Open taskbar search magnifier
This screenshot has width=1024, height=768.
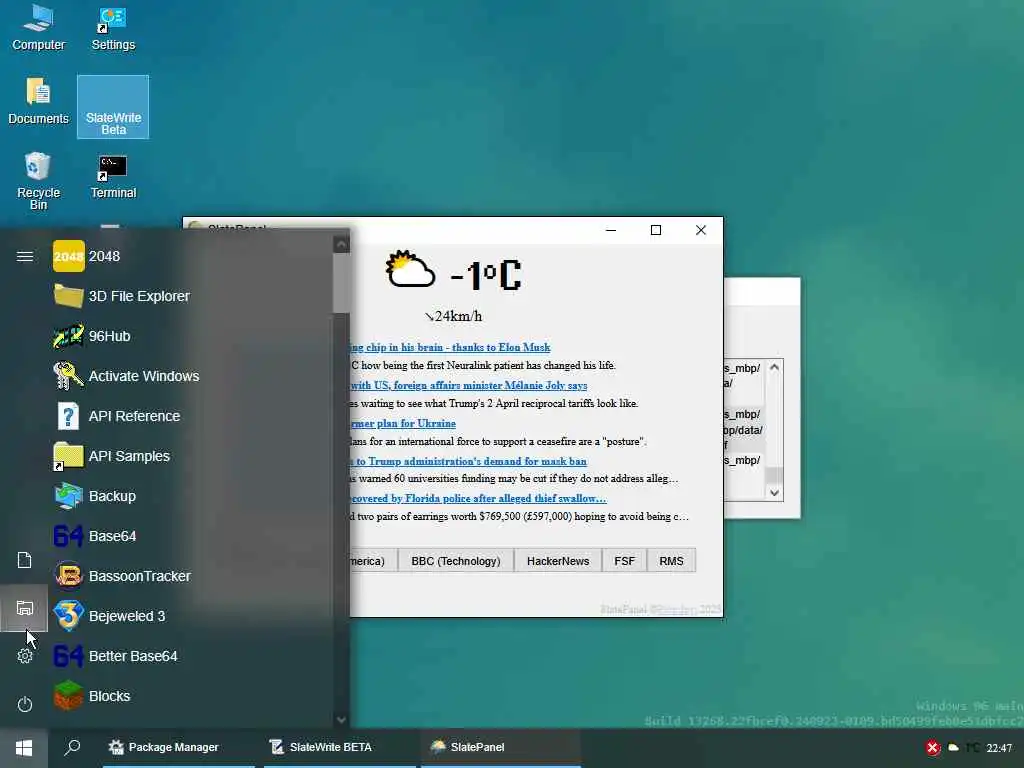coord(72,747)
